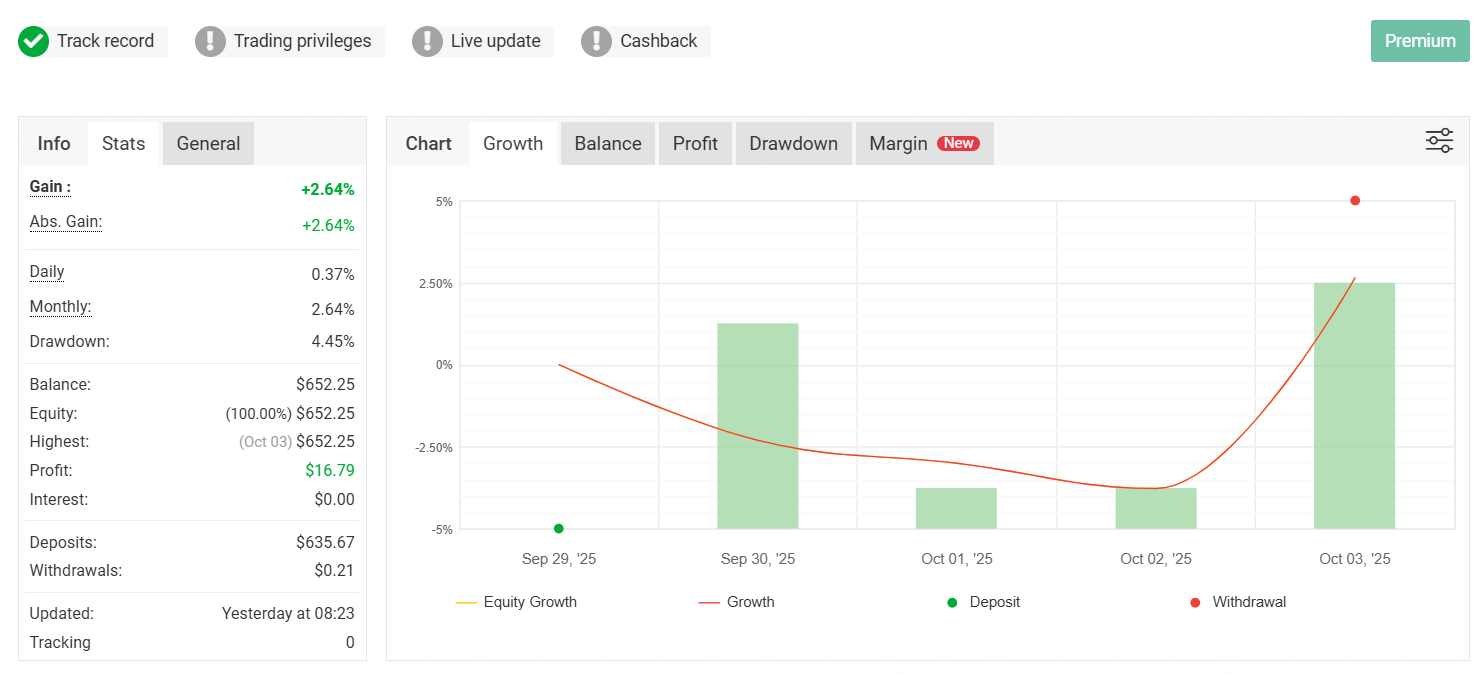1479x675 pixels.
Task: Click the red withdrawal dot on chart
Action: coord(1355,201)
